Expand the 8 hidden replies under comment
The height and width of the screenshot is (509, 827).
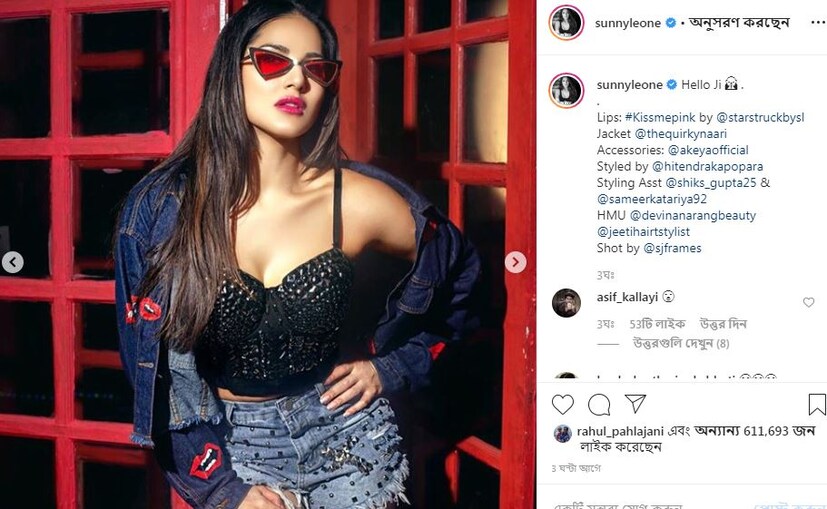681,344
